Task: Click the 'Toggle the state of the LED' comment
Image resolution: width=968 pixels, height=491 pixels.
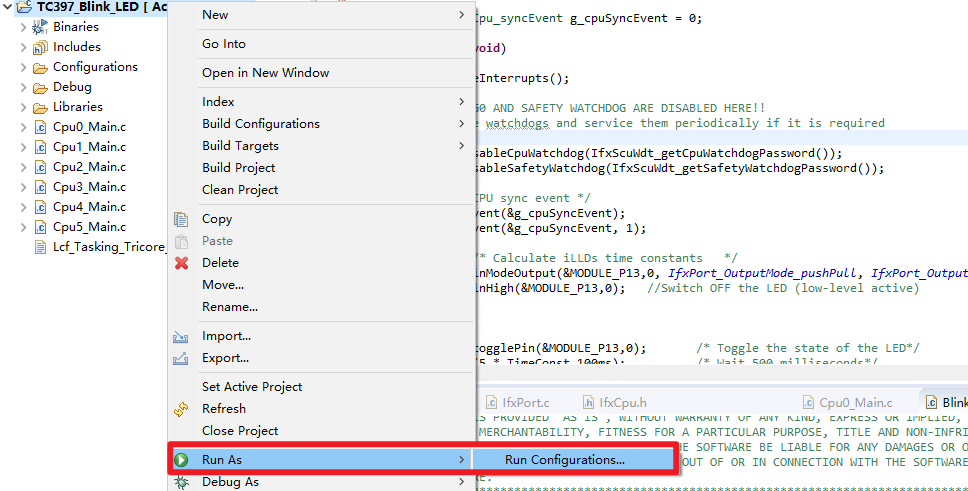Action: 808,348
